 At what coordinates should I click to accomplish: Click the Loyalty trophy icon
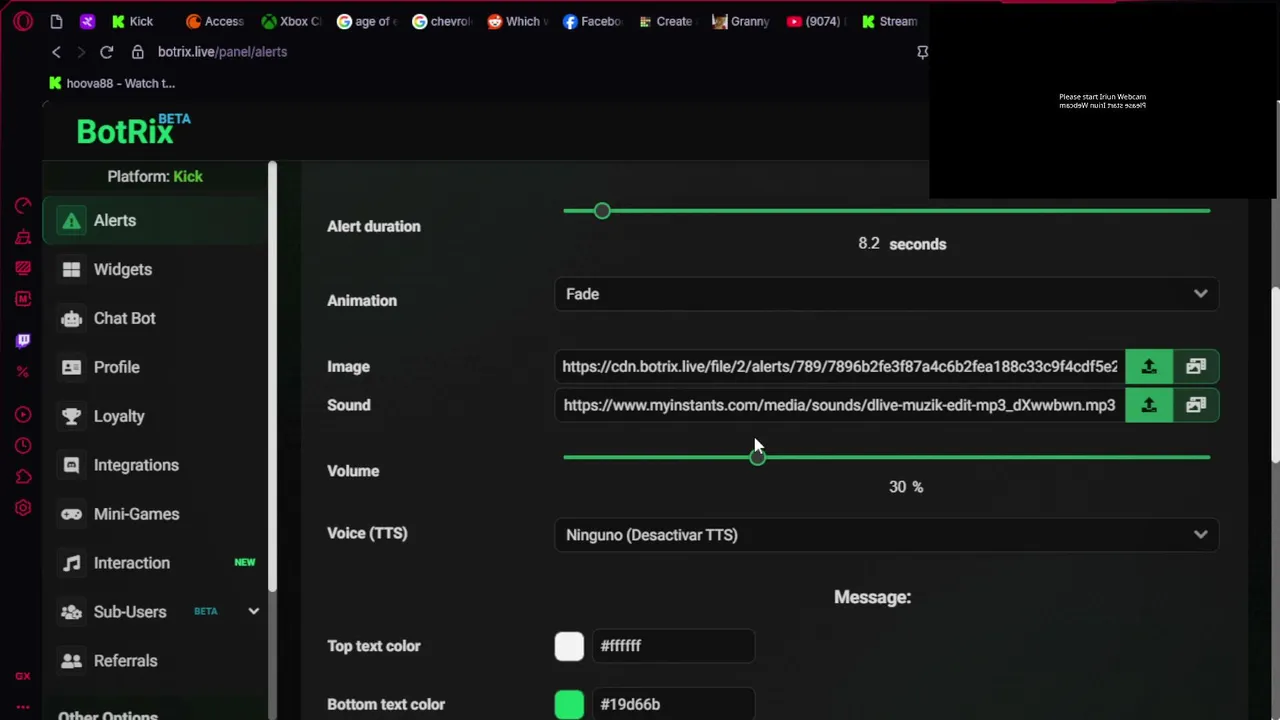(x=71, y=416)
